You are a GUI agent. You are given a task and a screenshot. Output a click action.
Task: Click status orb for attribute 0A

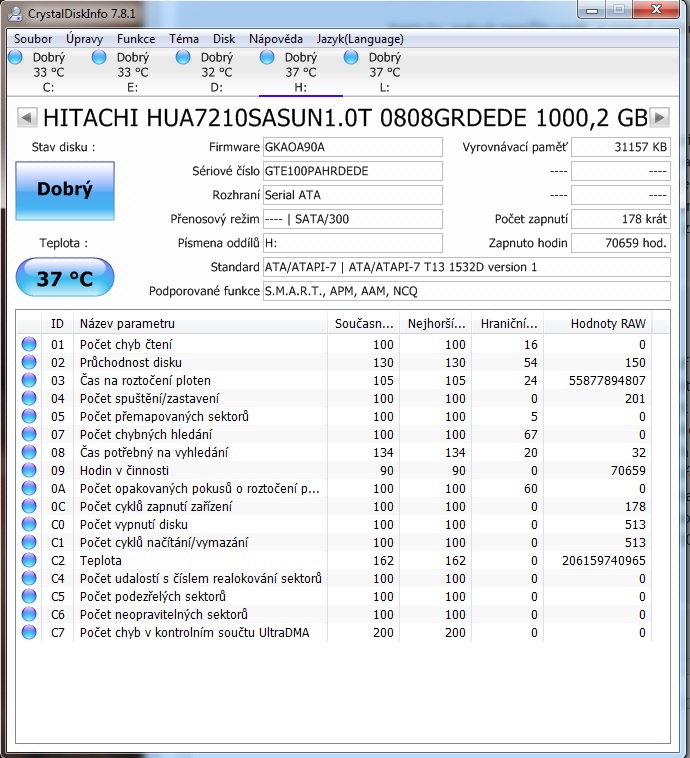(x=29, y=488)
